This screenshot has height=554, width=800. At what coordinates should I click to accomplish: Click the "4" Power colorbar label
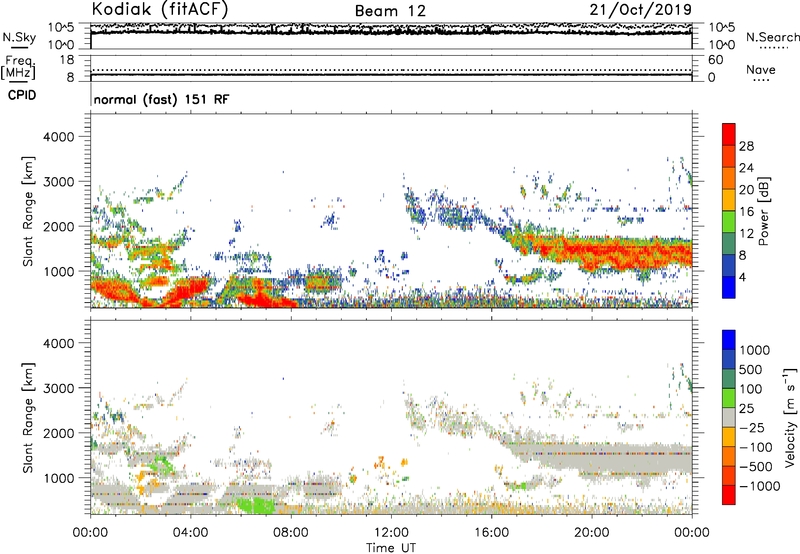(742, 278)
